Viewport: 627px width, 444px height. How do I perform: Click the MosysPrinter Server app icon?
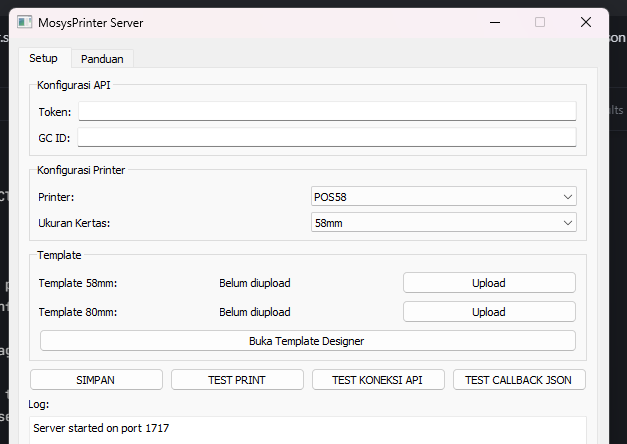click(24, 22)
